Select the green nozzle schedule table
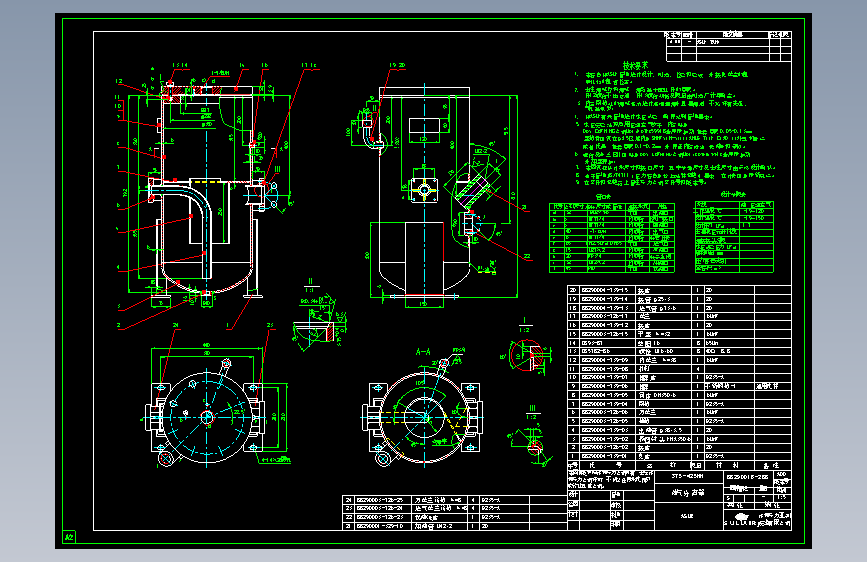The height and width of the screenshot is (562, 867). 612,238
